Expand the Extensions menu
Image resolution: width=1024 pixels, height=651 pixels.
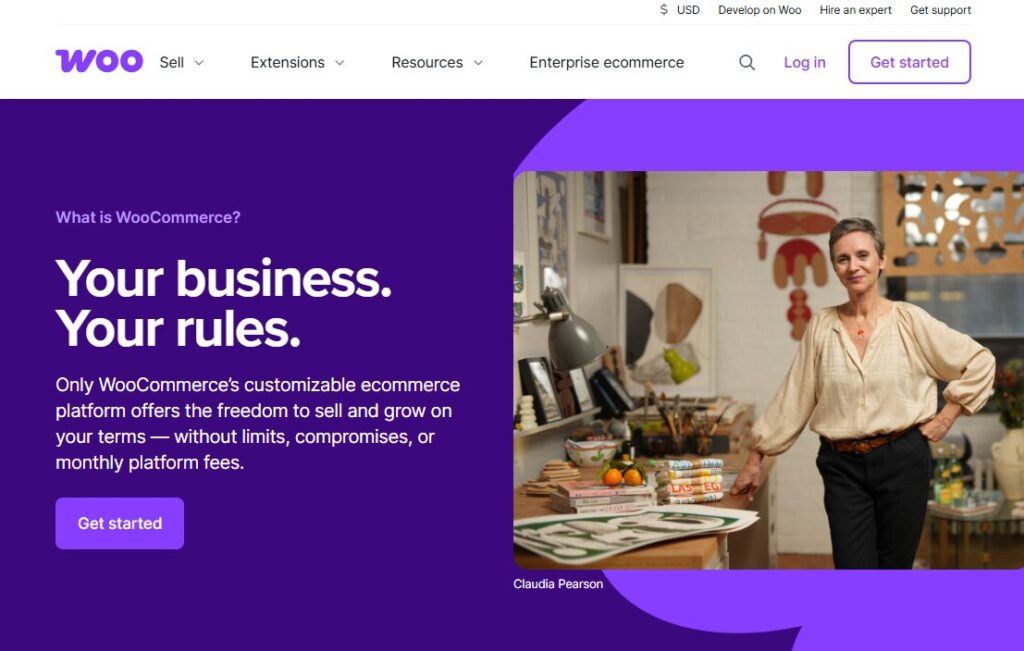point(287,62)
